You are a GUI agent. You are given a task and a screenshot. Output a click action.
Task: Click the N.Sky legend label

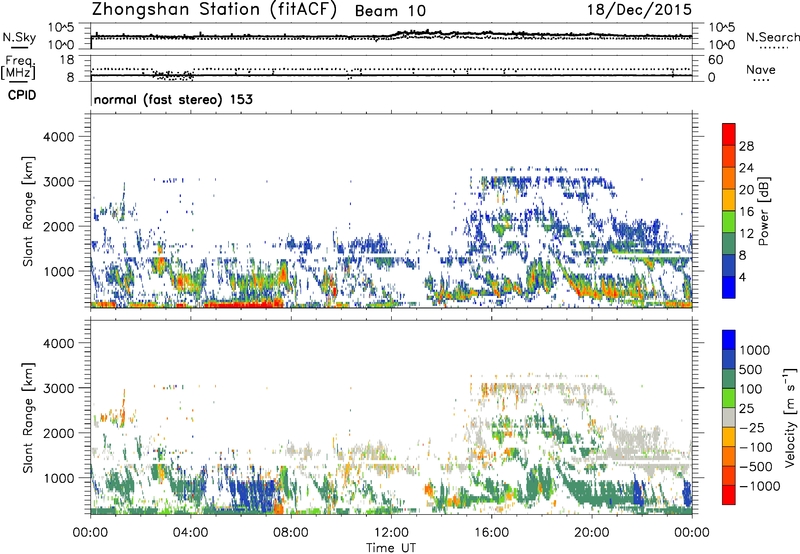pyautogui.click(x=19, y=37)
